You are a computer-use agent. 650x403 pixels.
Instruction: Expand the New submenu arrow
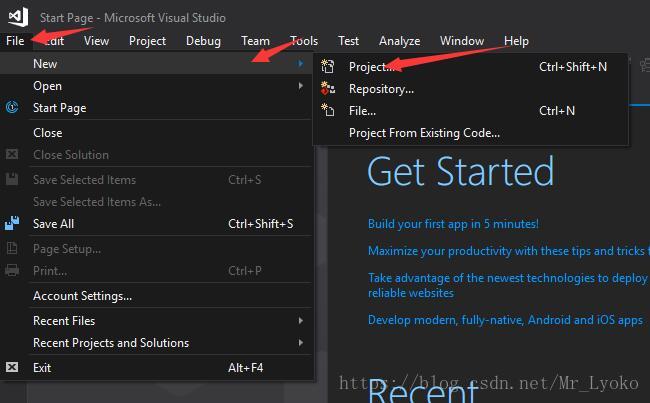coord(301,63)
